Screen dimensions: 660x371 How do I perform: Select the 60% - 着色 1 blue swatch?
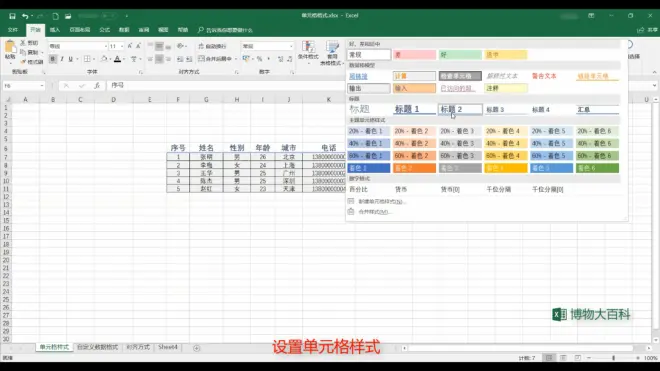point(368,156)
